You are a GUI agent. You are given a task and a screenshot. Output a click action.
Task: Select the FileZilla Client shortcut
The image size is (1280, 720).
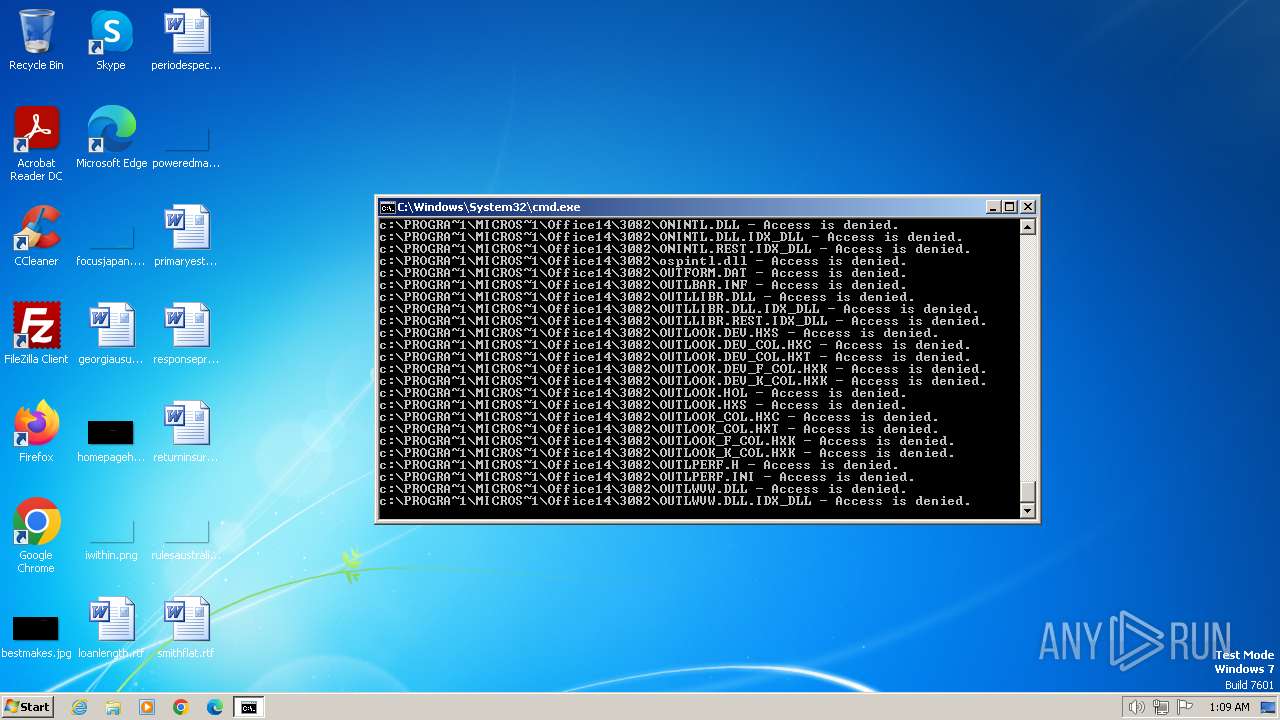click(x=36, y=334)
